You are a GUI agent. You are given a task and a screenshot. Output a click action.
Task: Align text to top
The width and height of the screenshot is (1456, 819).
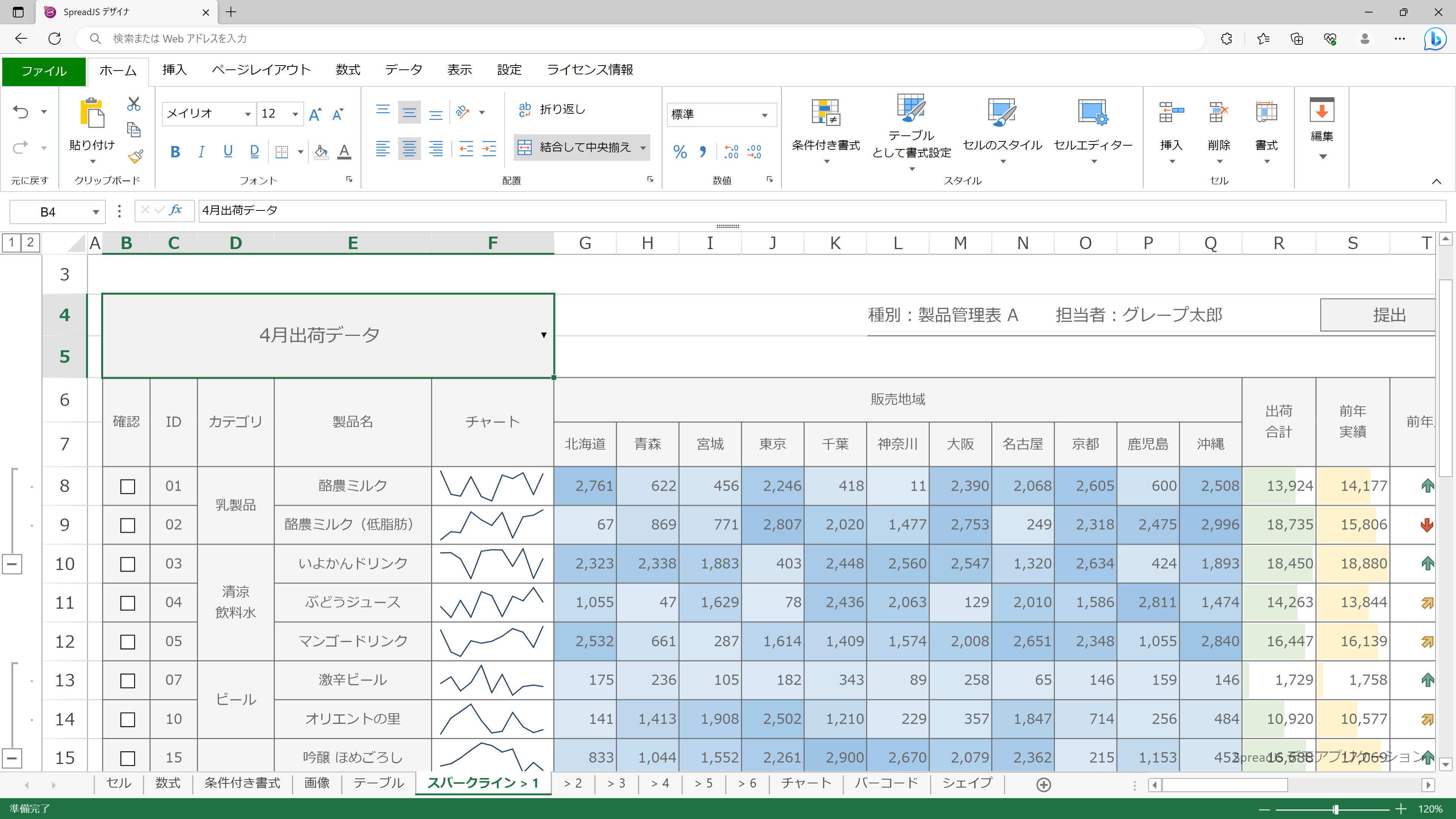(x=383, y=110)
